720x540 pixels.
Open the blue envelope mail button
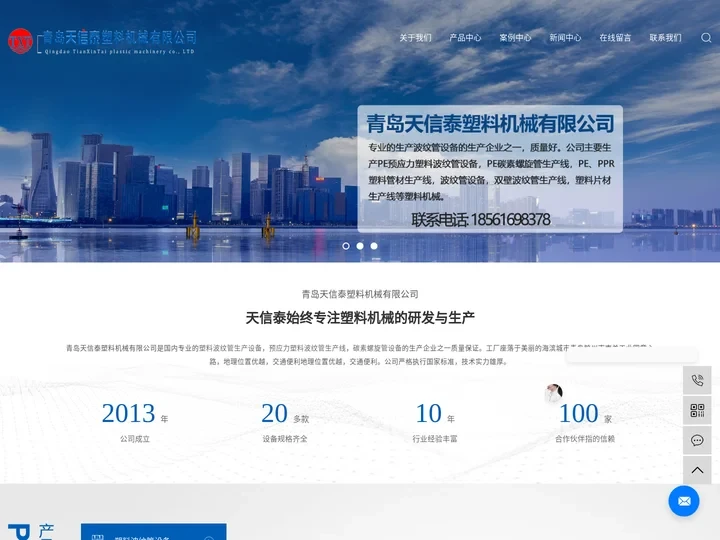pyautogui.click(x=684, y=501)
